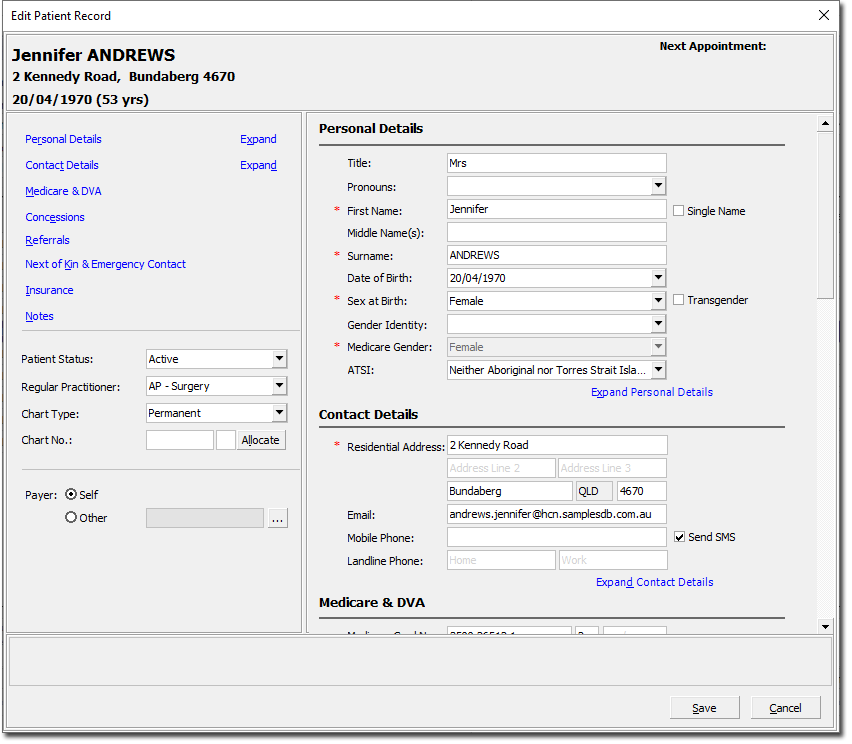
Task: Toggle the Transgender checkbox
Action: coord(679,300)
